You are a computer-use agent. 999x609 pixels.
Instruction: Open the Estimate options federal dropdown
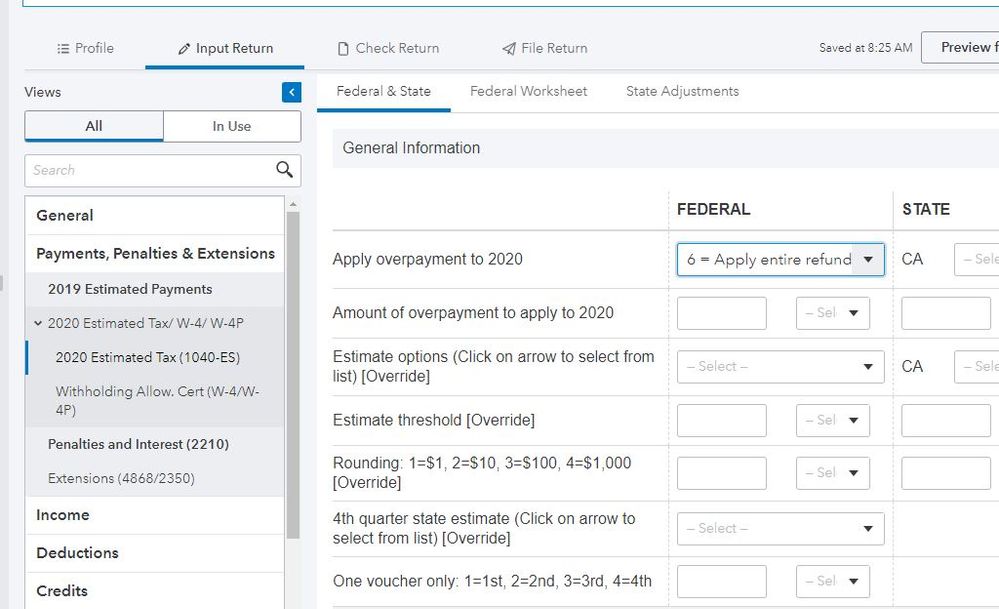coord(780,366)
